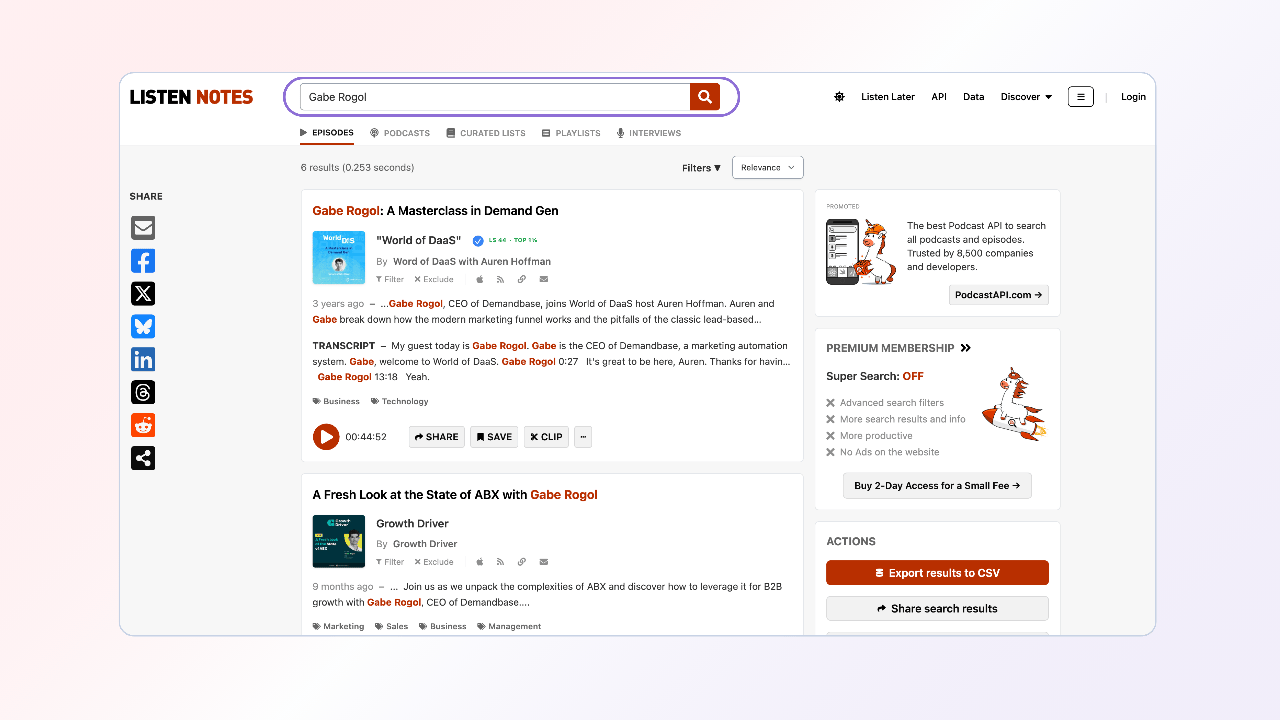Share on X (Twitter) icon
The height and width of the screenshot is (720, 1280).
[x=143, y=294]
